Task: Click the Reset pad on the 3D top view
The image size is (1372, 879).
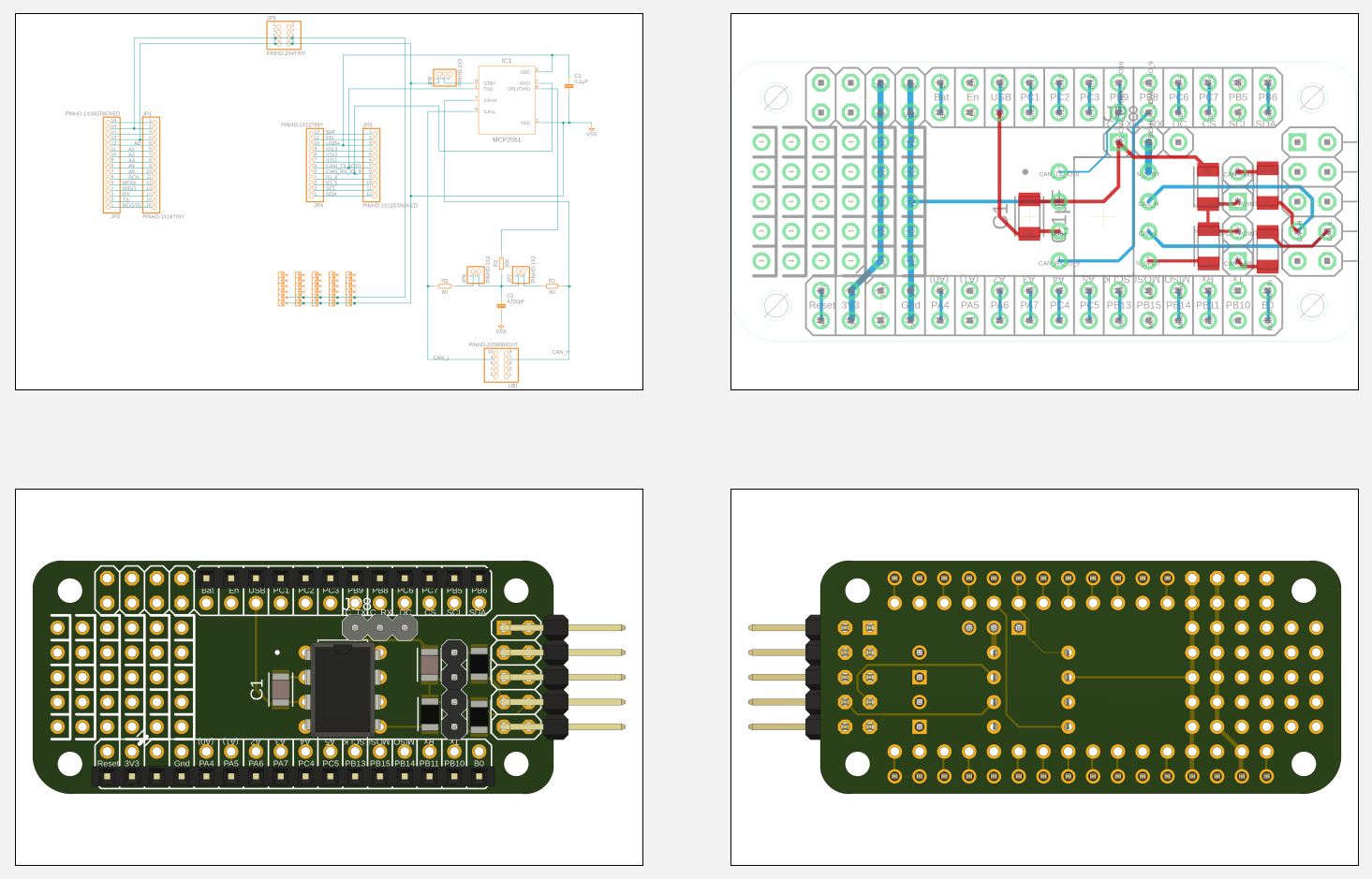Action: 107,751
